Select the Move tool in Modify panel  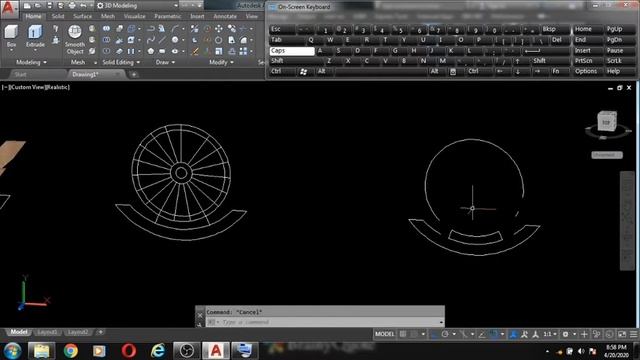[219, 29]
